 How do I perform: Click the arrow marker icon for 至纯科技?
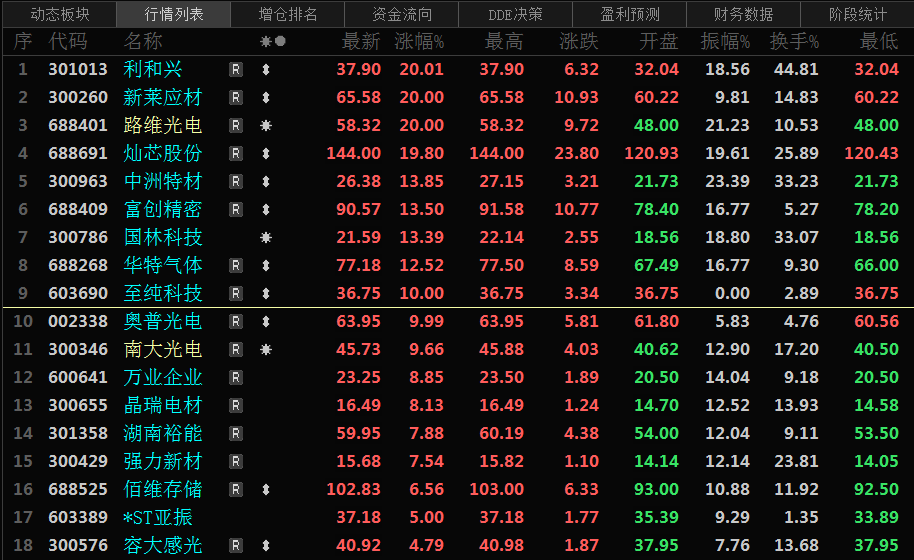266,294
